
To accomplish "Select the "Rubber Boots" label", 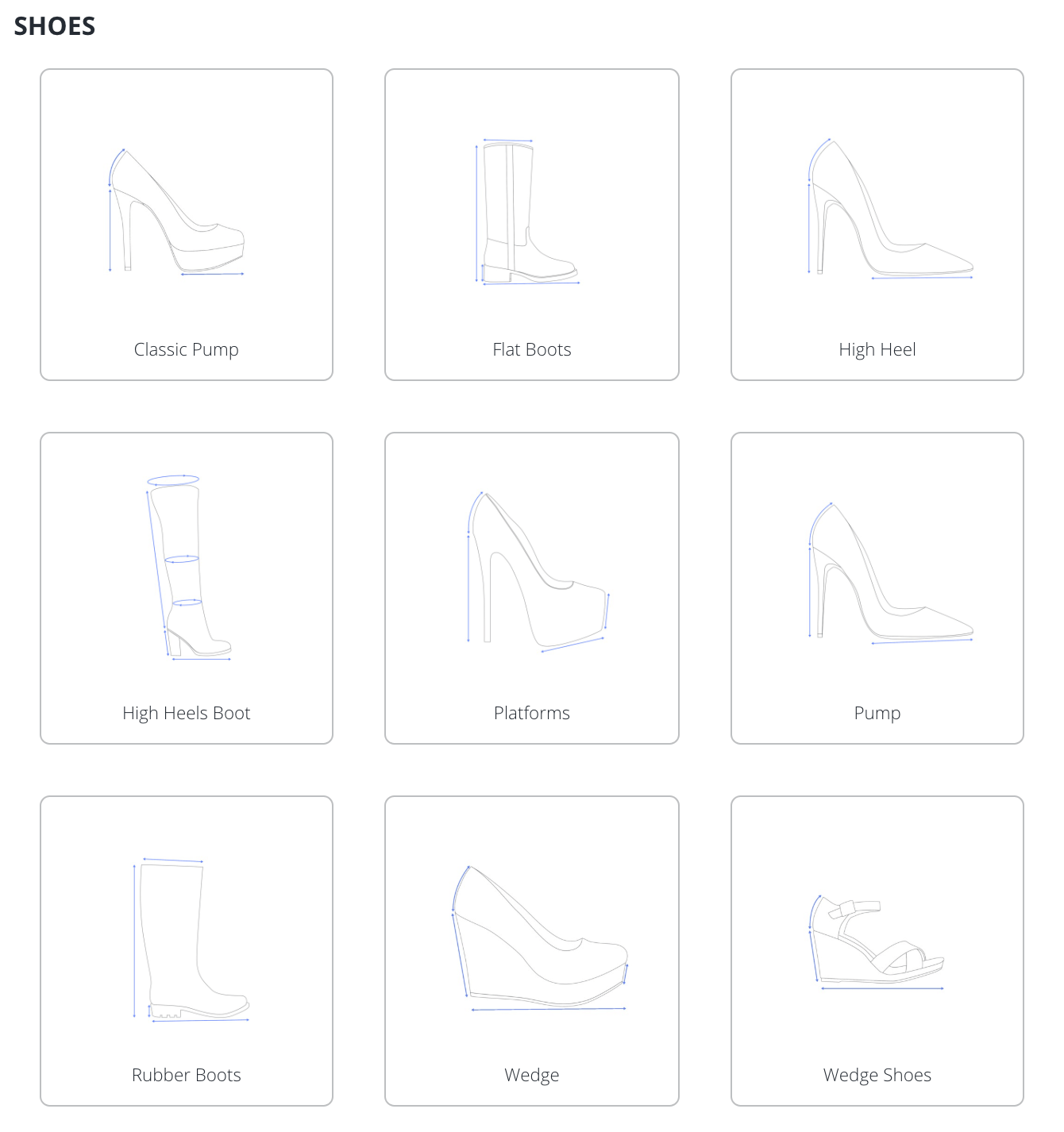I will pyautogui.click(x=187, y=1076).
